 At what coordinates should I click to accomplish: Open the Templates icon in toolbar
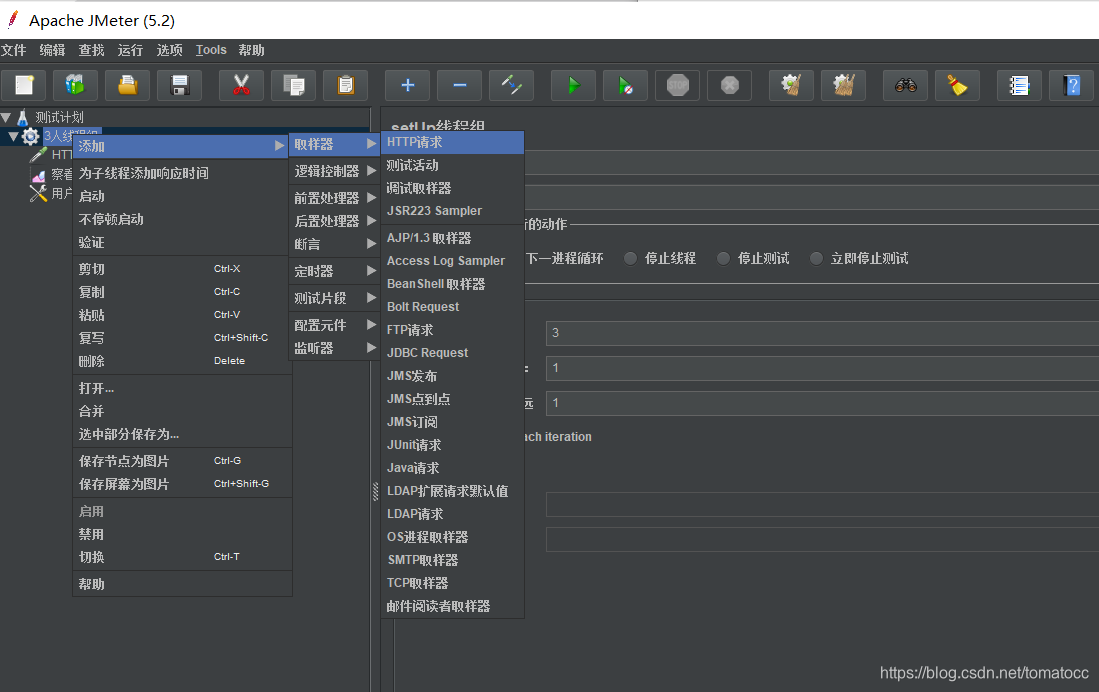[x=76, y=86]
